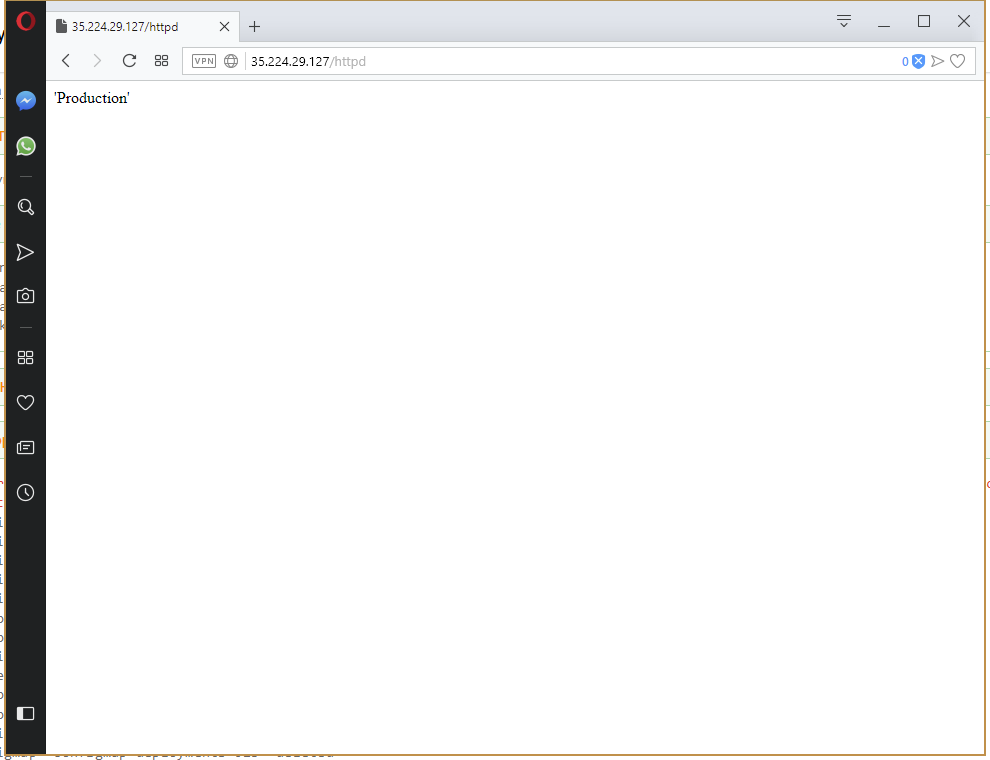Select the 35.224.29.127/httpd tab
This screenshot has width=990, height=760.
(130, 27)
